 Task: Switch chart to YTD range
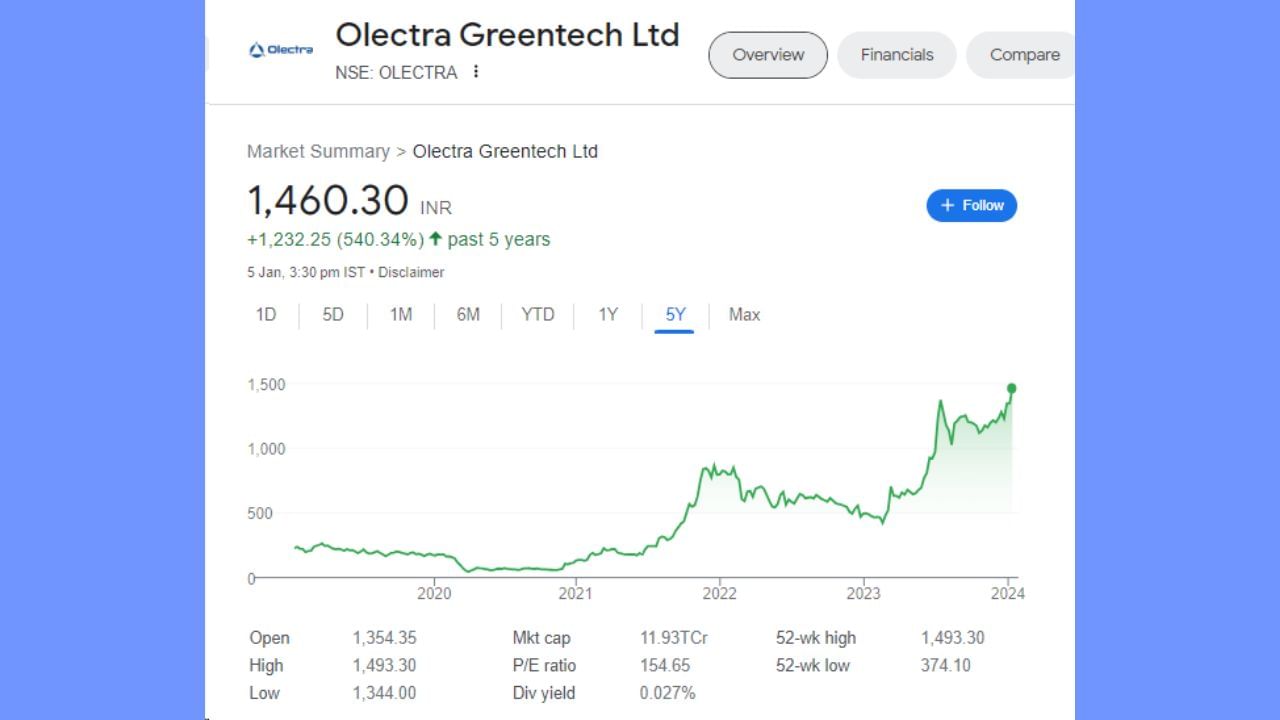coord(538,315)
